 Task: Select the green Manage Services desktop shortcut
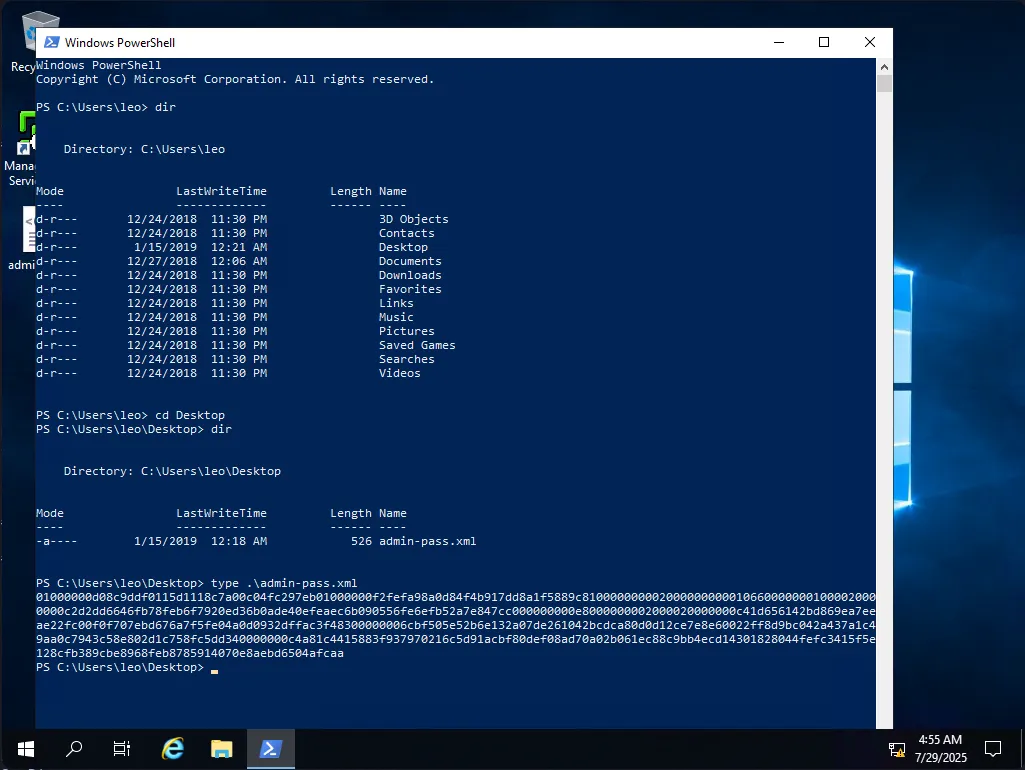[x=20, y=149]
